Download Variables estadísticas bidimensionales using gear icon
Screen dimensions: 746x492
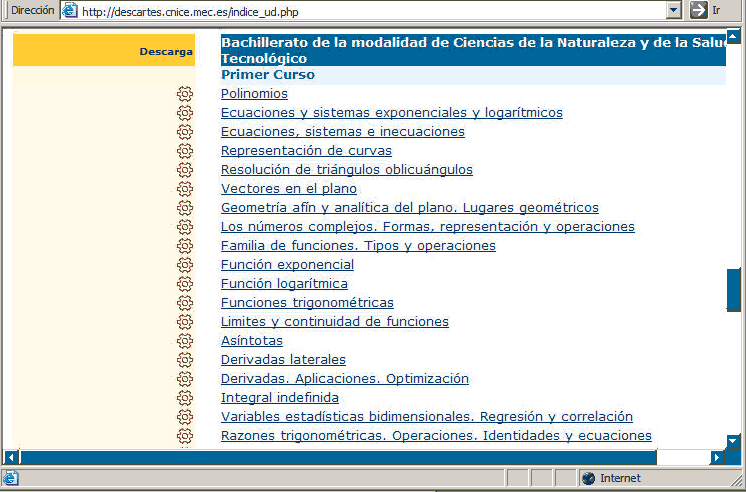(185, 417)
